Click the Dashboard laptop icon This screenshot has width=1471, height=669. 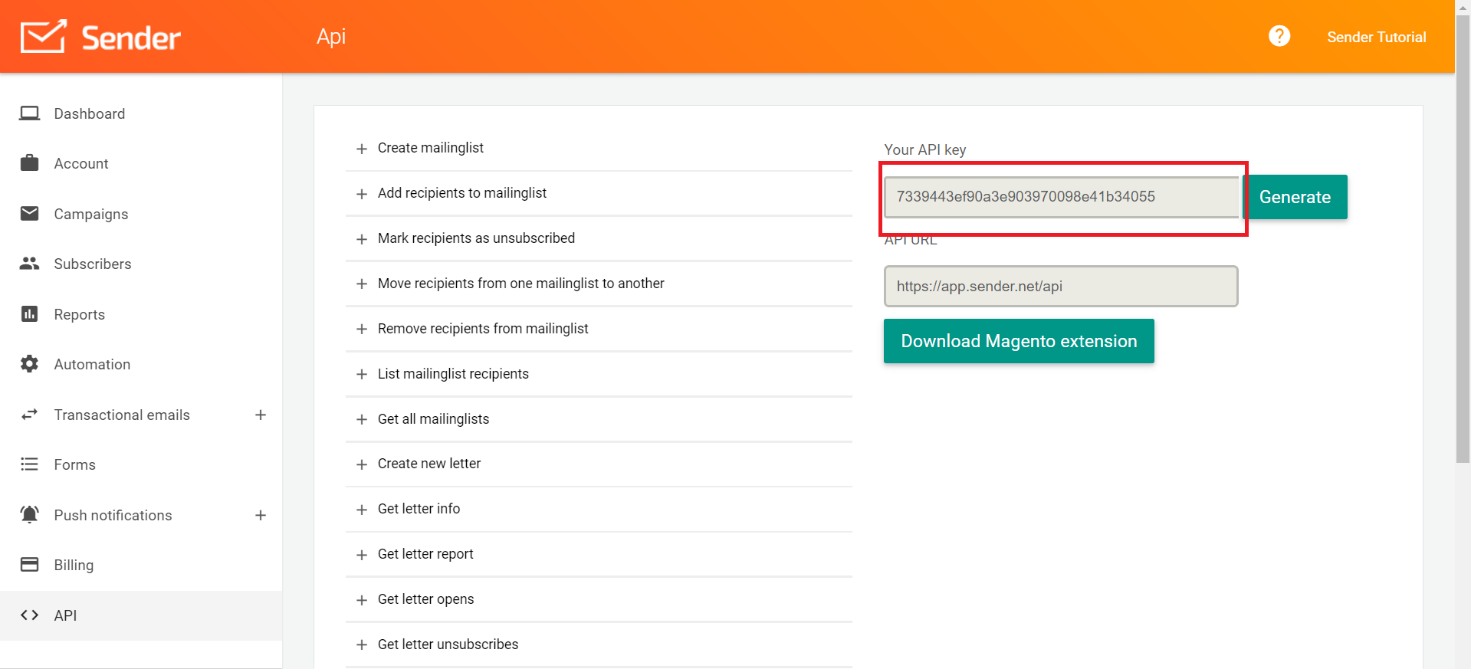click(30, 113)
